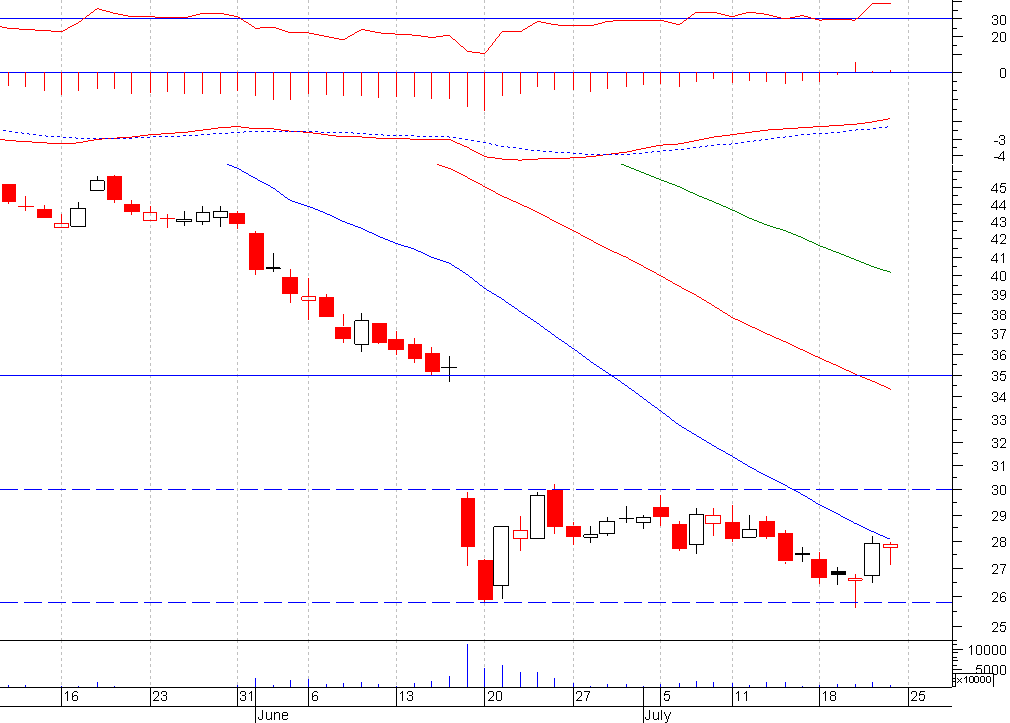Viewport: 1010px width, 723px height.
Task: Select the 37 price axis label
Action: [998, 334]
